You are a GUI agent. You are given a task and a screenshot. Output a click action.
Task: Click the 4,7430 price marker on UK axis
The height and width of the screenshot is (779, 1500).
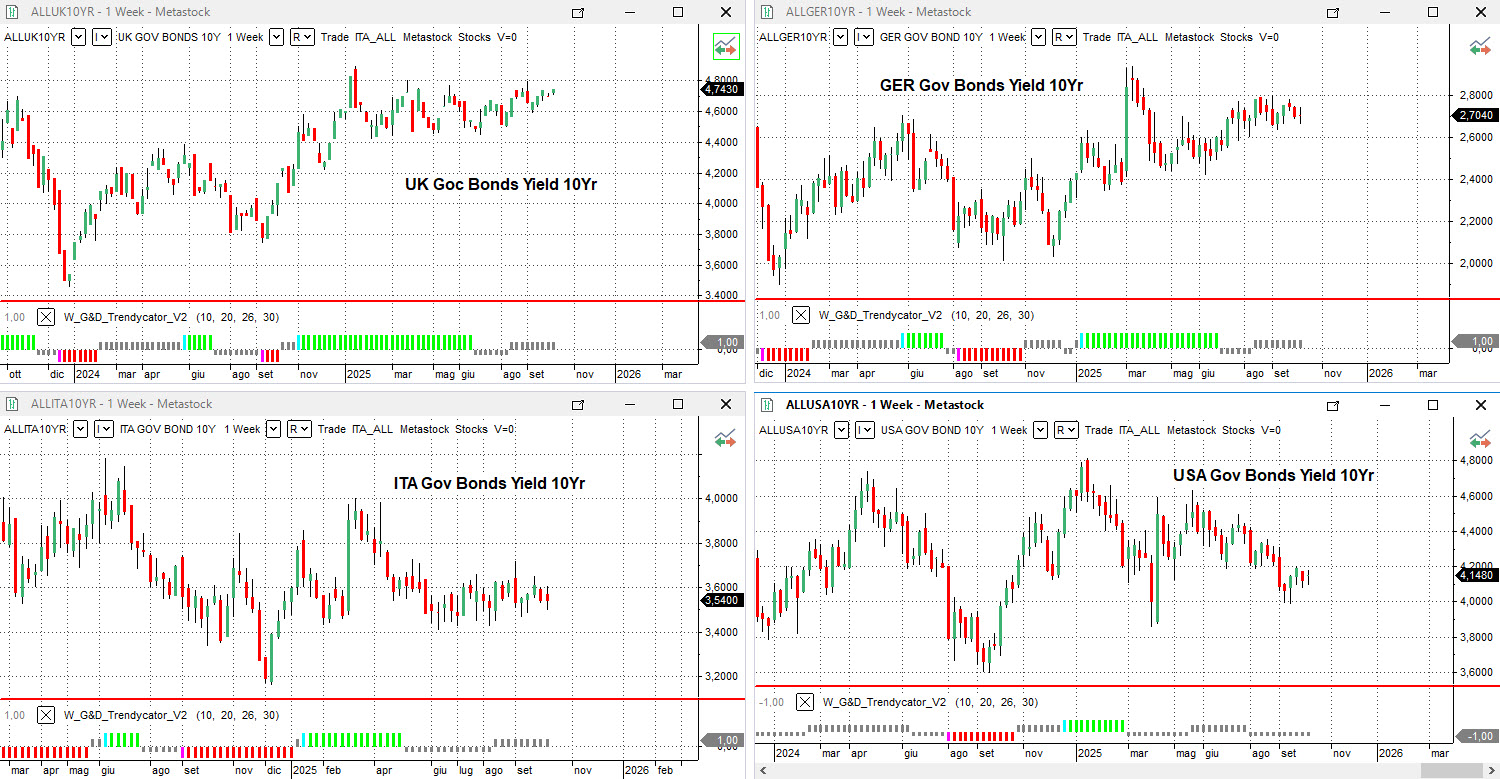[721, 89]
